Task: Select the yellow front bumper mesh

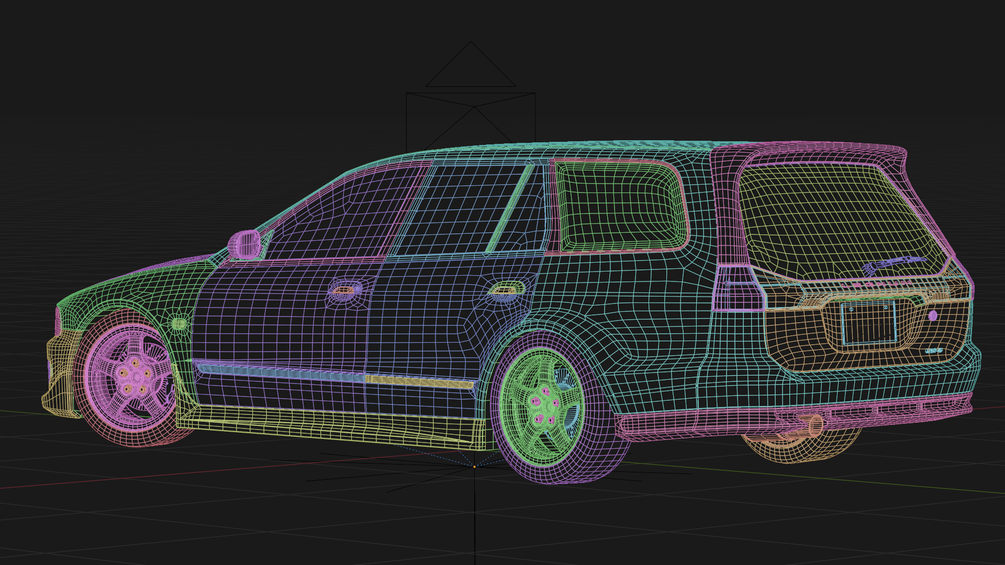Action: [x=62, y=375]
